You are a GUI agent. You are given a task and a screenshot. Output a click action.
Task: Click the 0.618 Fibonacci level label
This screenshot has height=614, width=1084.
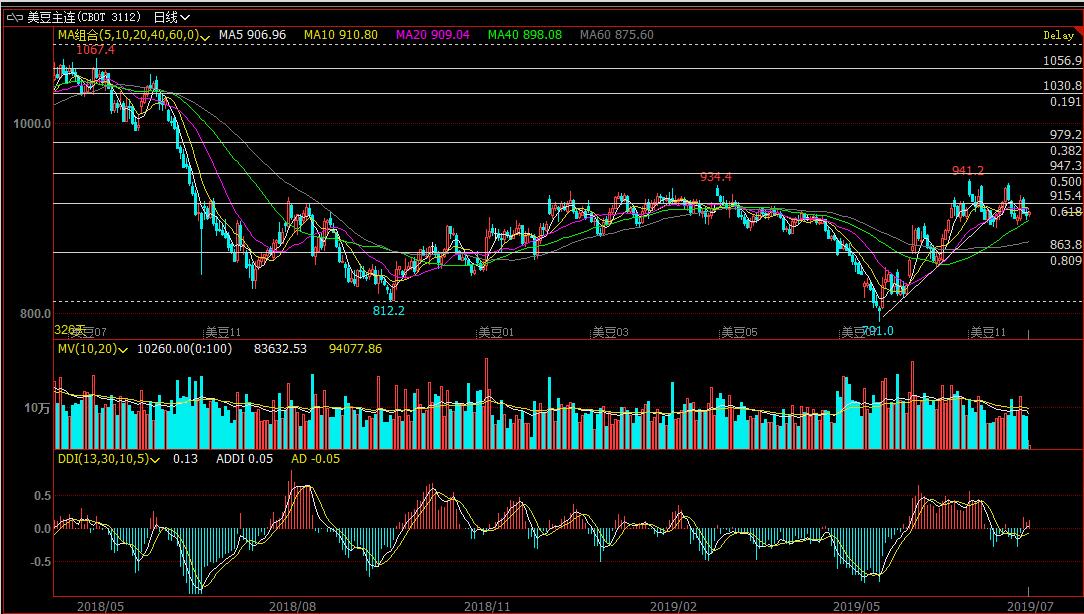[1066, 212]
